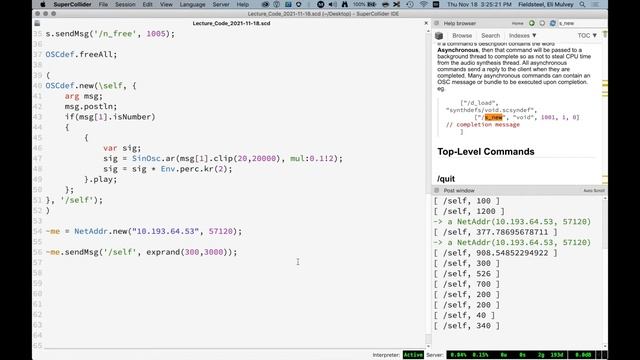Click the Wi-Fi icon in menu bar
Viewport: 640px width, 360px height.
424,4
